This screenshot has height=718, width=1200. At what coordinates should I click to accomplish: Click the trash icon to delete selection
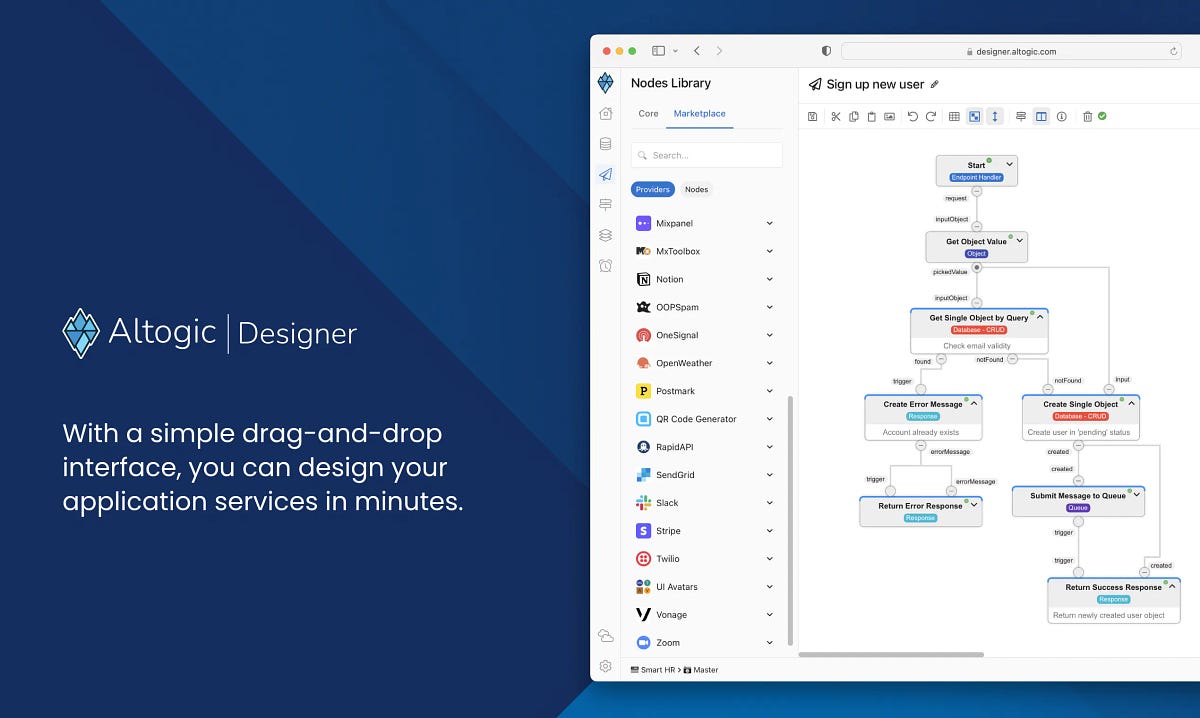point(1086,116)
